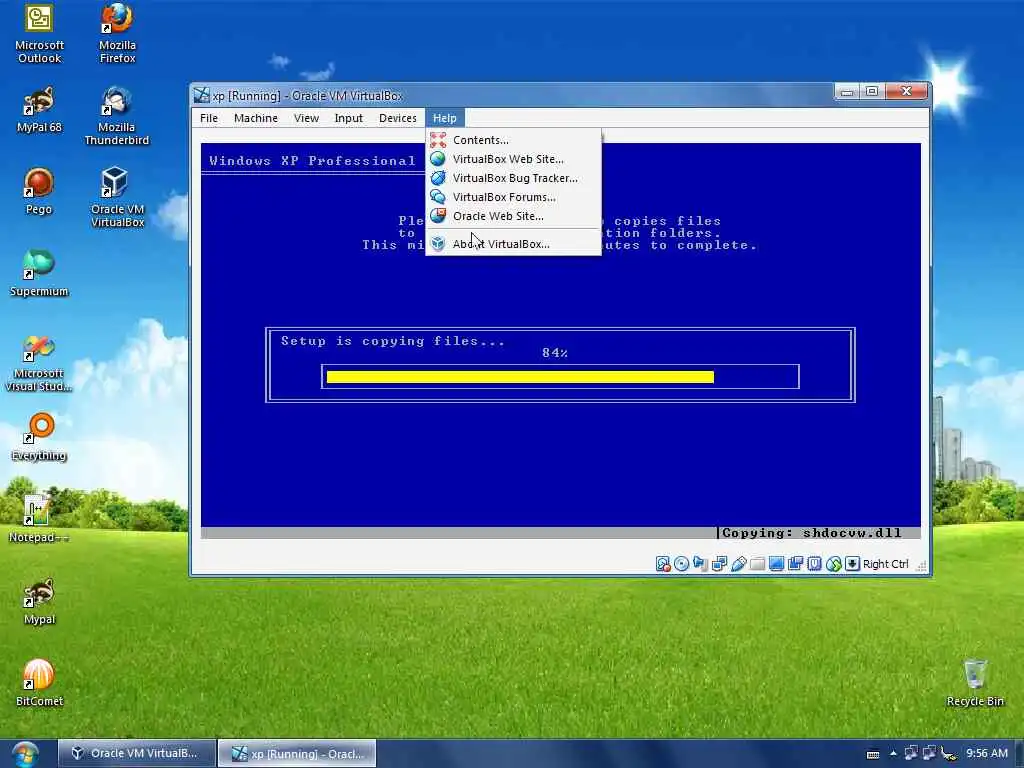This screenshot has height=768, width=1024.
Task: Select the Recycle Bin desktop icon
Action: click(x=975, y=684)
